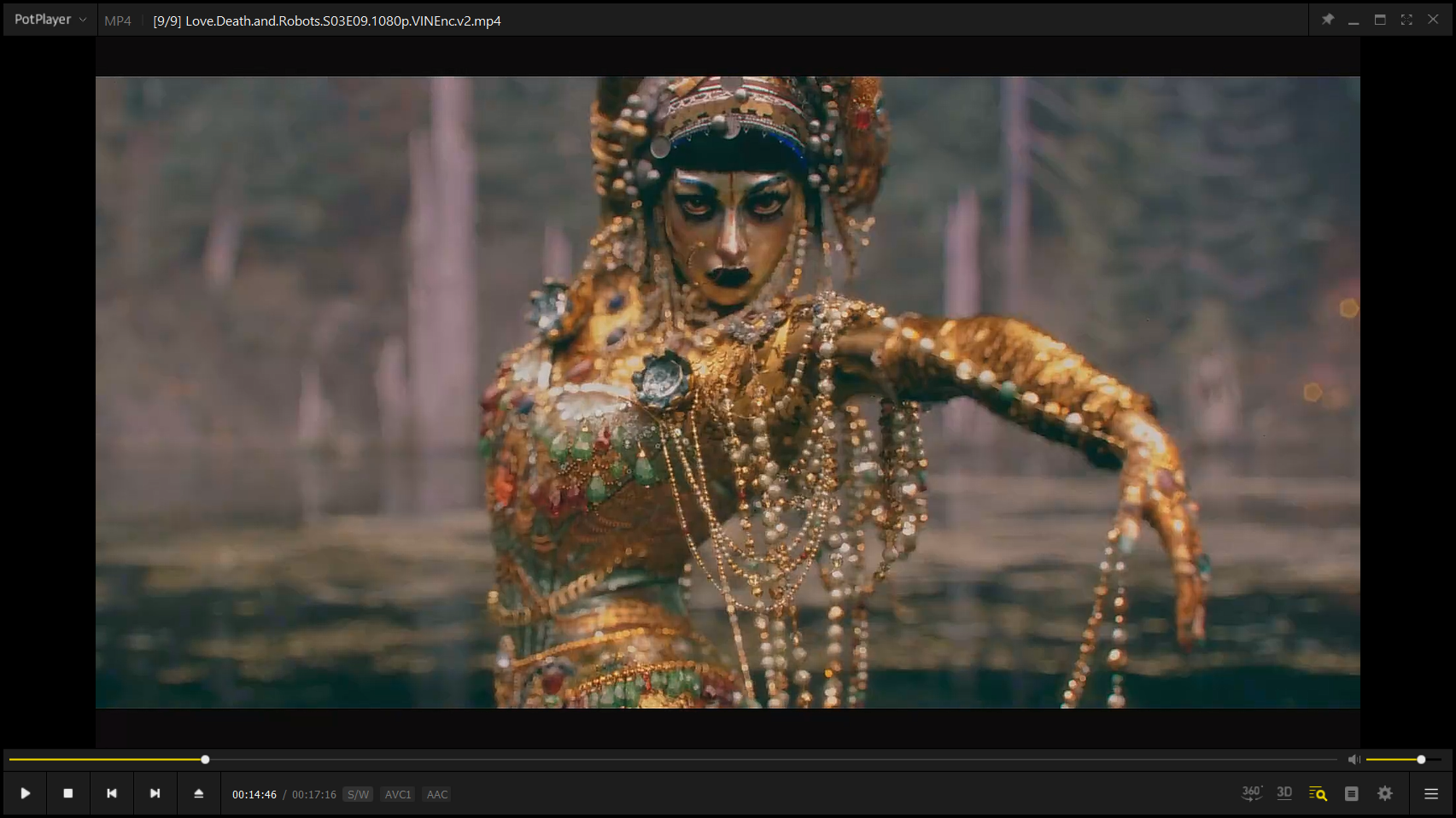Toggle 360 degree video mode
Image resolution: width=1456 pixels, height=818 pixels.
[1252, 793]
